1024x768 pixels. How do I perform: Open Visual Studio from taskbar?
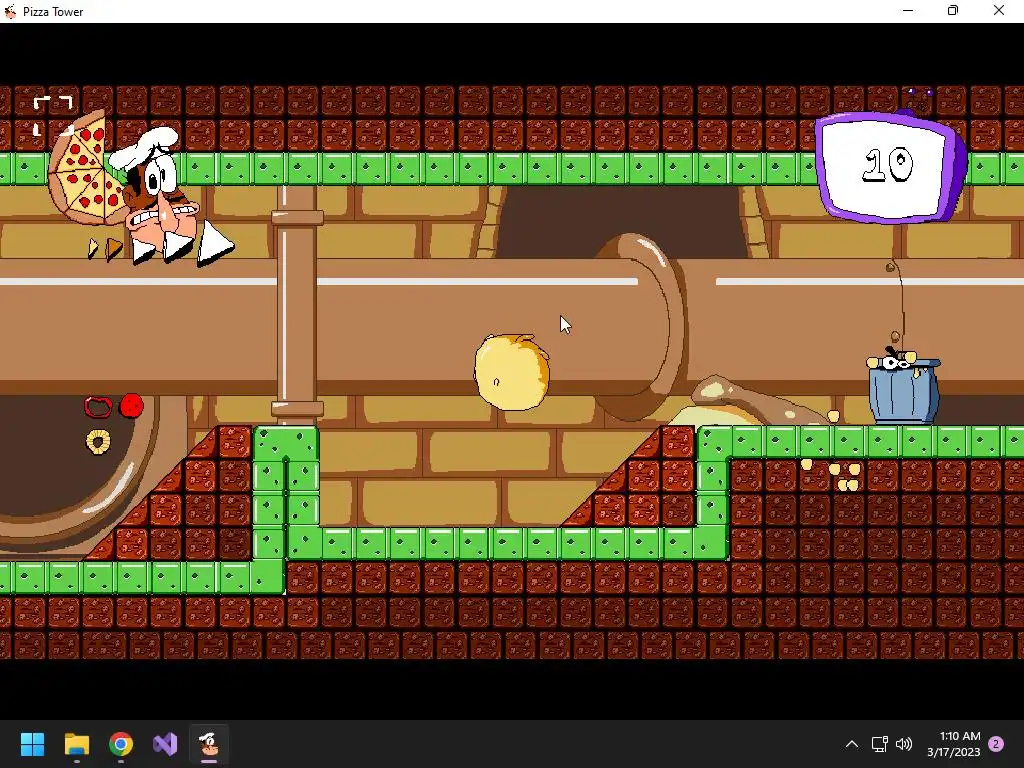165,744
